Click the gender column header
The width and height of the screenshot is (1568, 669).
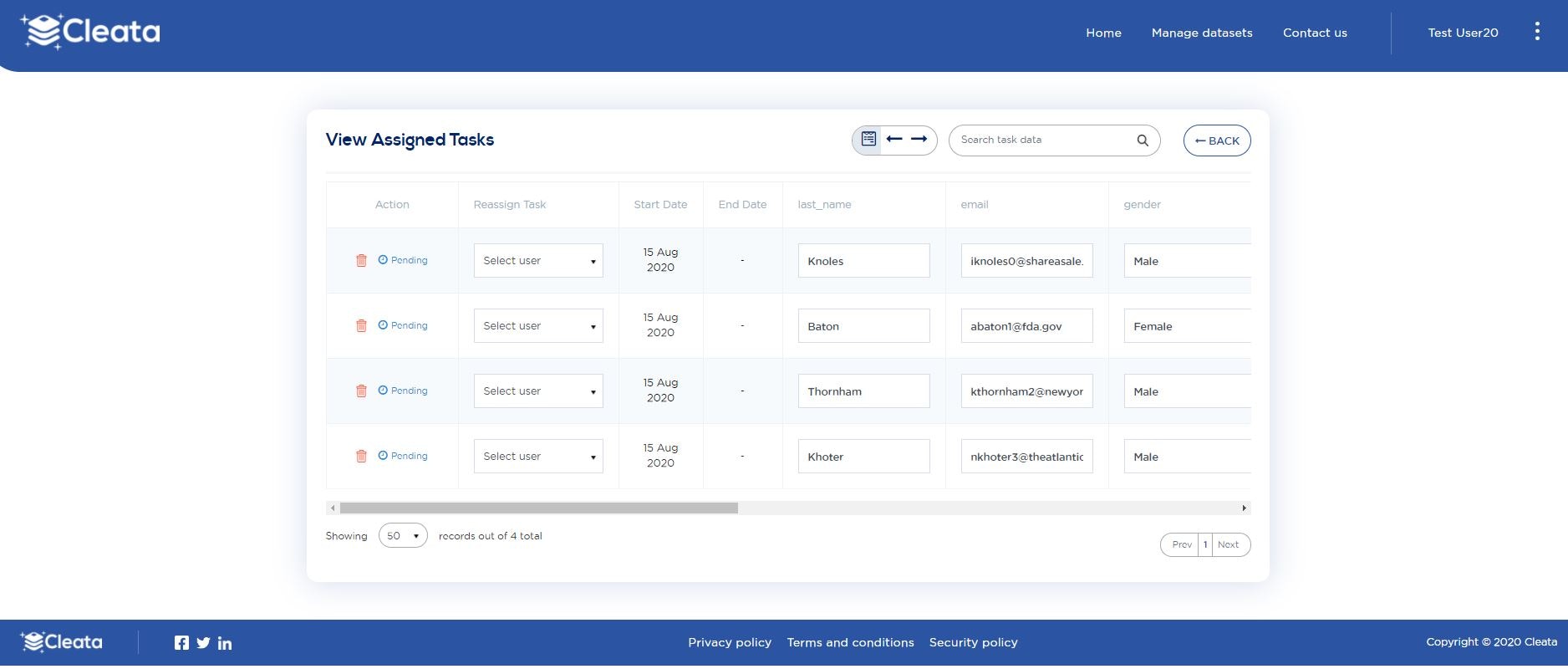pos(1142,204)
